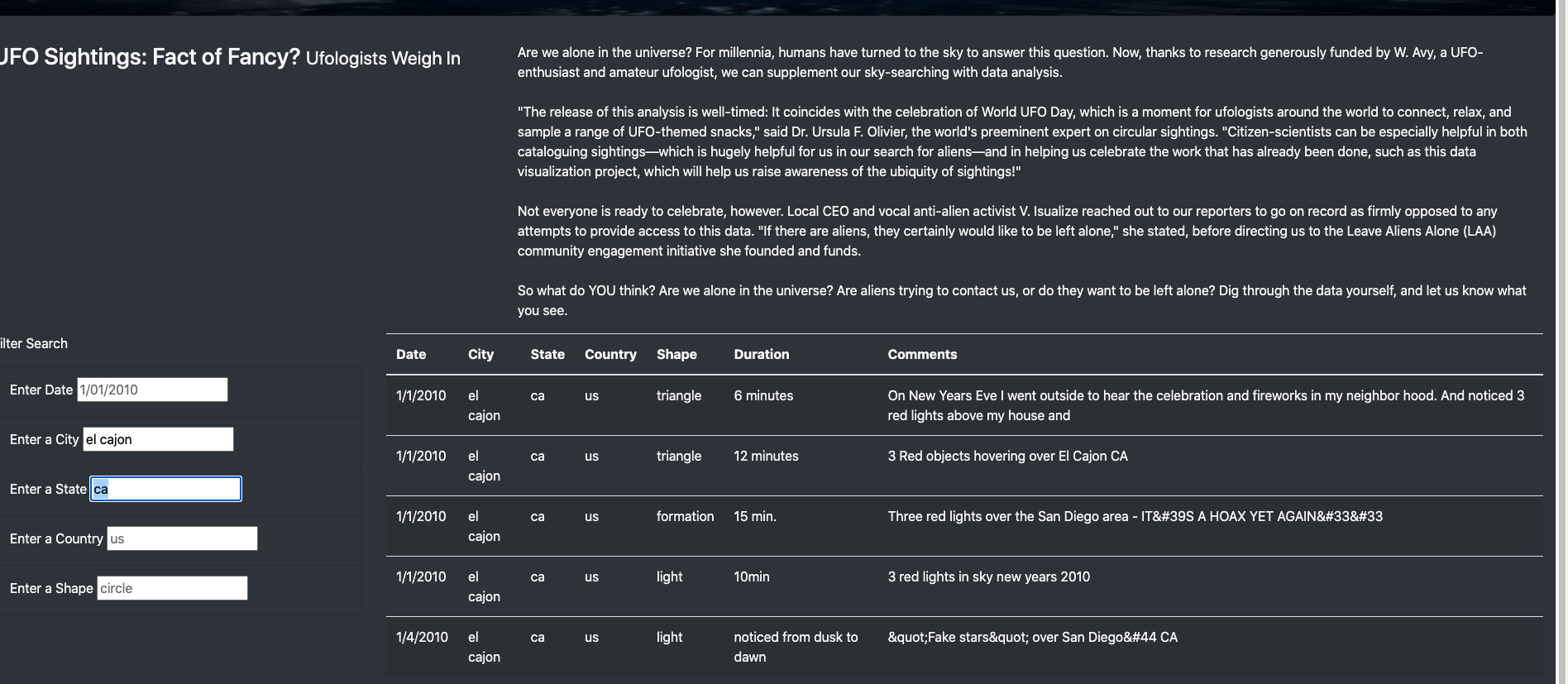Select the first triangle sighting row
The width and height of the screenshot is (1568, 684).
(827, 405)
